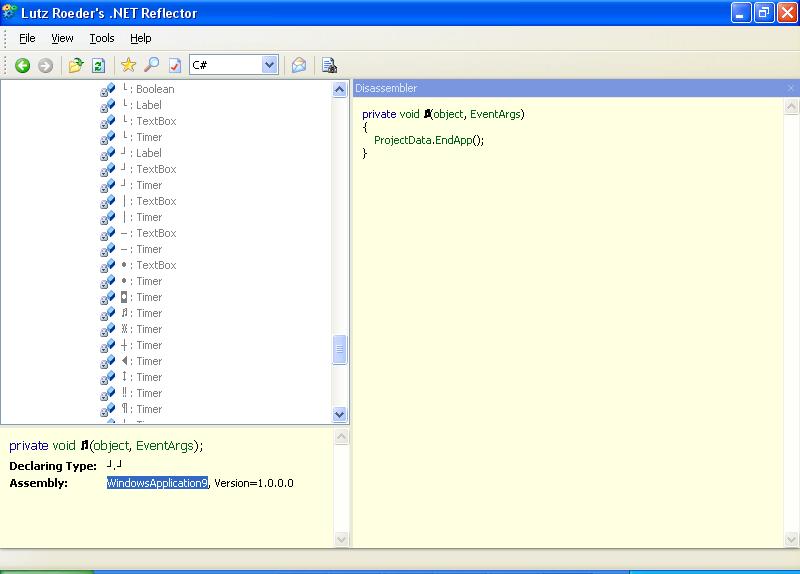800x574 pixels.
Task: Click the Open assembly folder icon
Action: [76, 65]
